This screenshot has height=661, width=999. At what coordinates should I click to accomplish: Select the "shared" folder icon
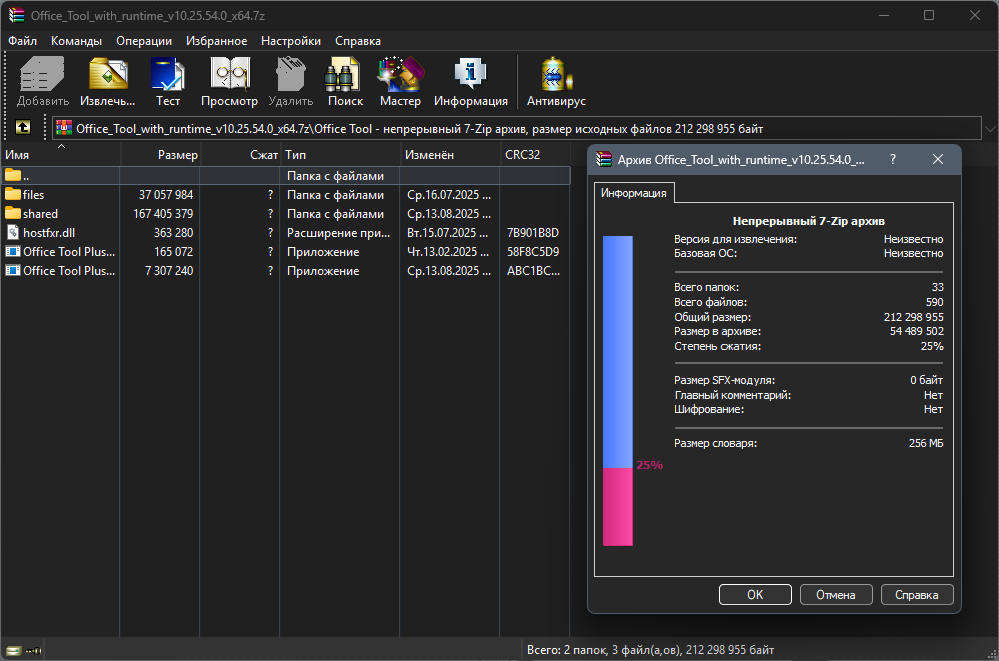13,214
